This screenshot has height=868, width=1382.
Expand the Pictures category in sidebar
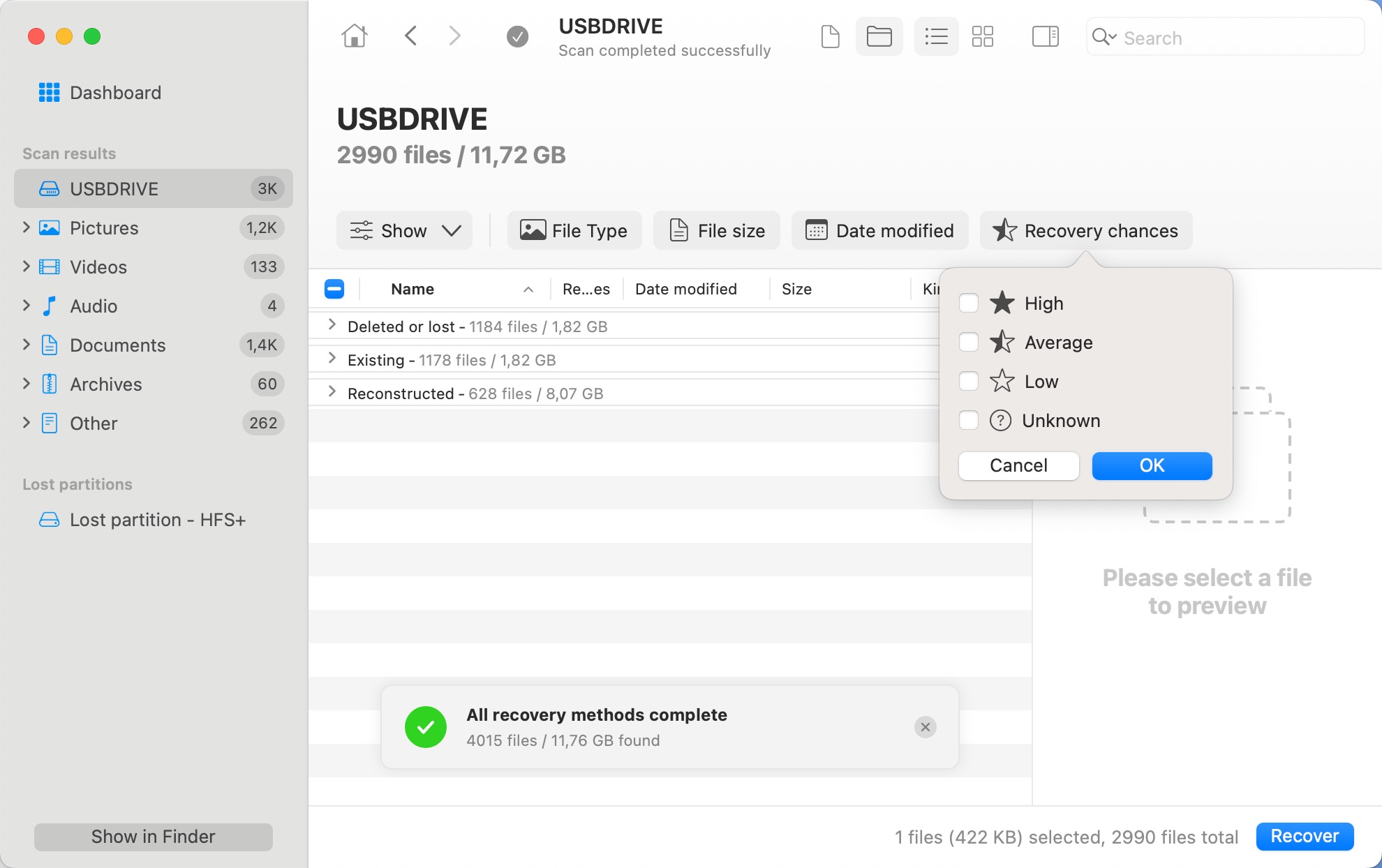pos(24,227)
